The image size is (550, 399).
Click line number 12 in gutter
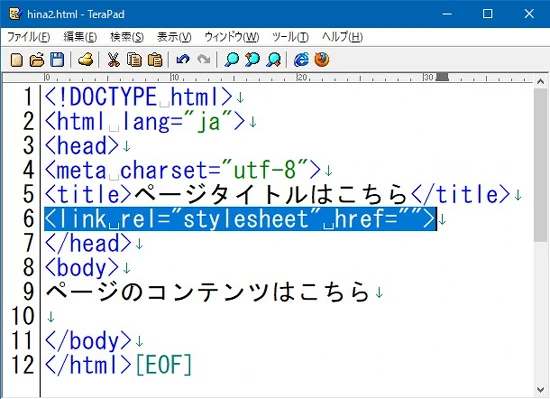(23, 365)
